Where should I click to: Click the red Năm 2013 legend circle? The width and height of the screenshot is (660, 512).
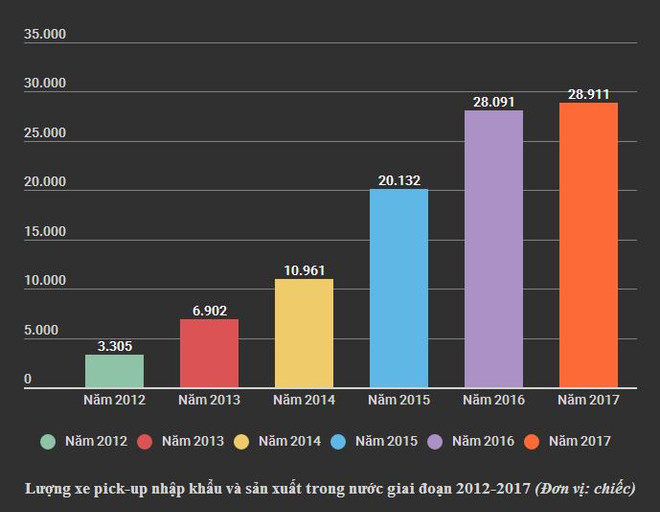point(144,441)
